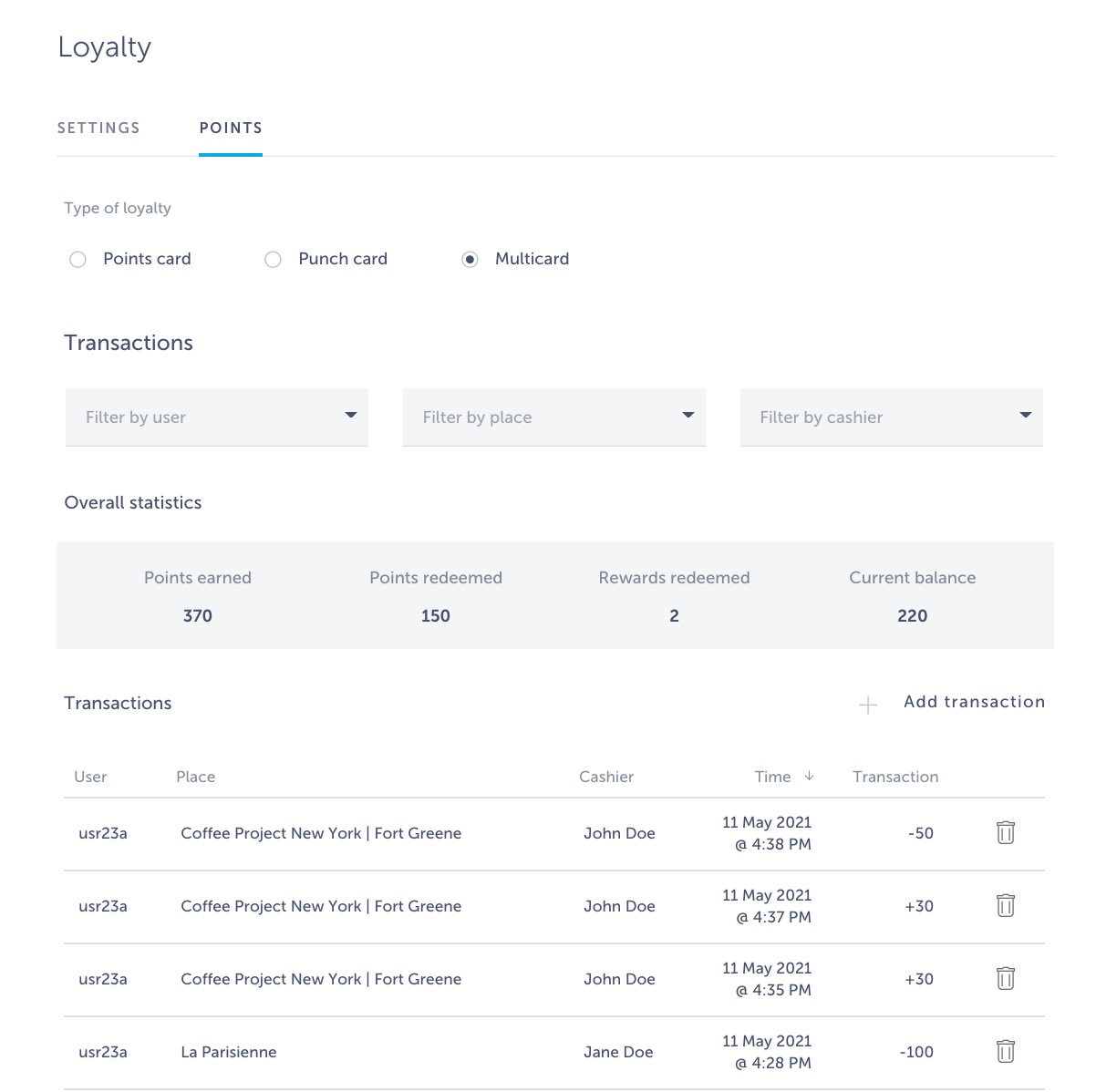Remove the 4:35 PM transaction via trash icon

pos(1005,978)
